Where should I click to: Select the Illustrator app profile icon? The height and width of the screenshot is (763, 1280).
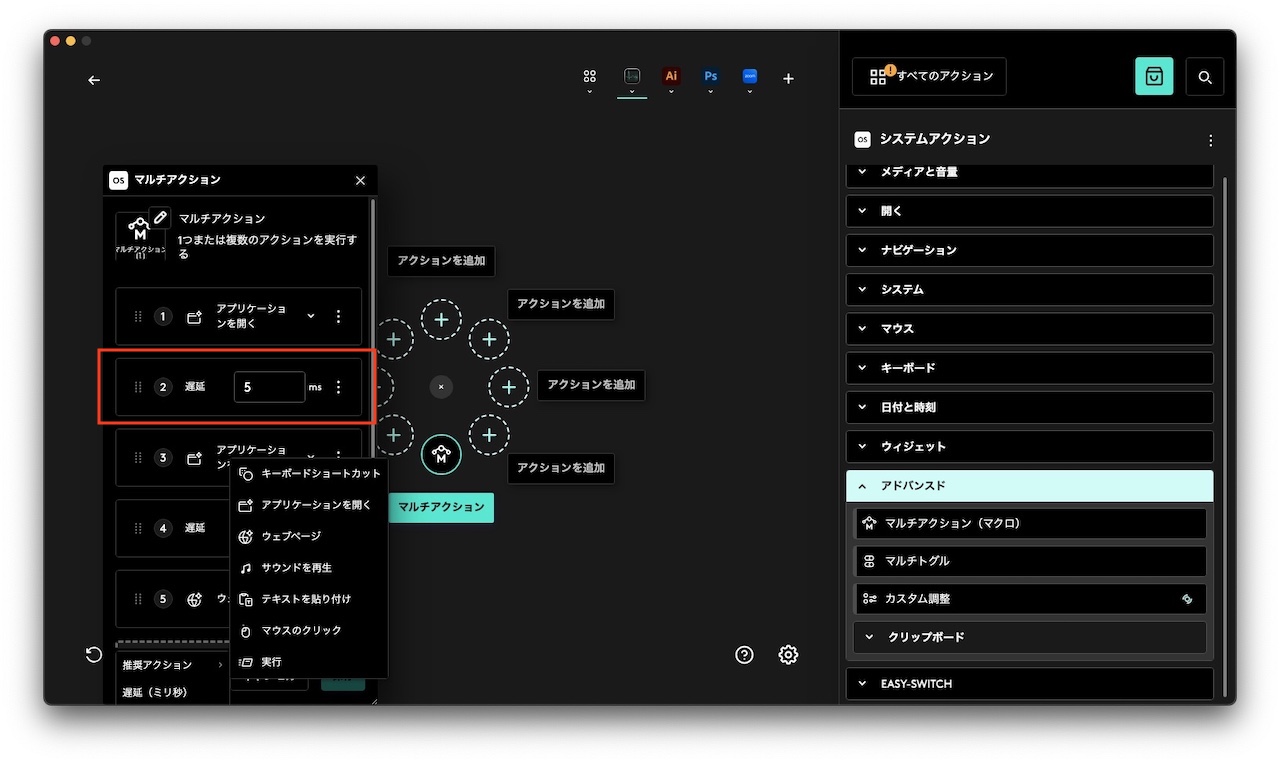[x=671, y=76]
